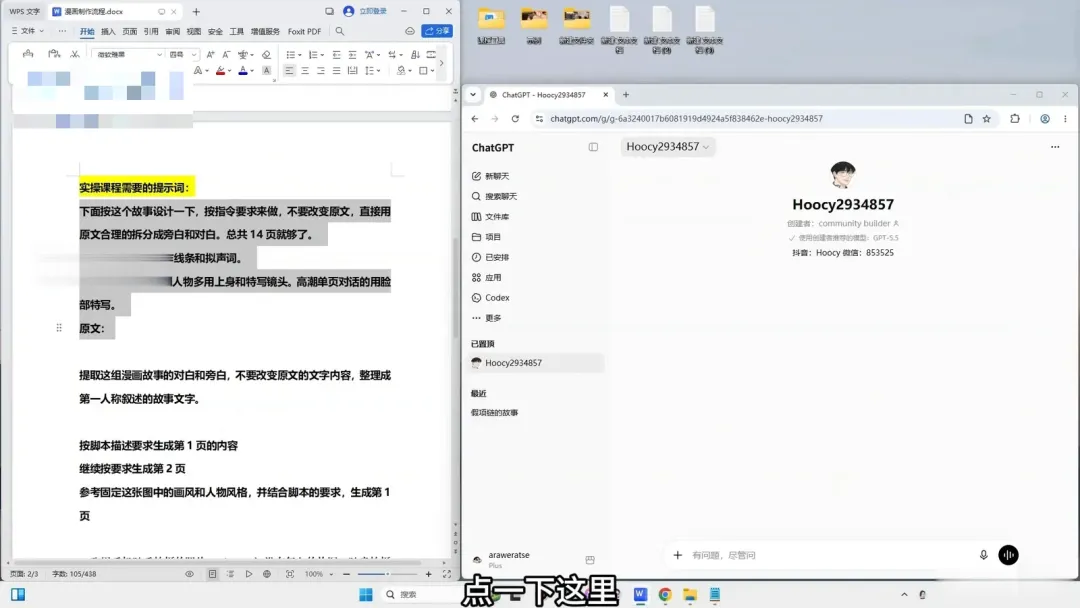
Task: Open the Foxit PDF ribbon tab
Action: pos(304,32)
